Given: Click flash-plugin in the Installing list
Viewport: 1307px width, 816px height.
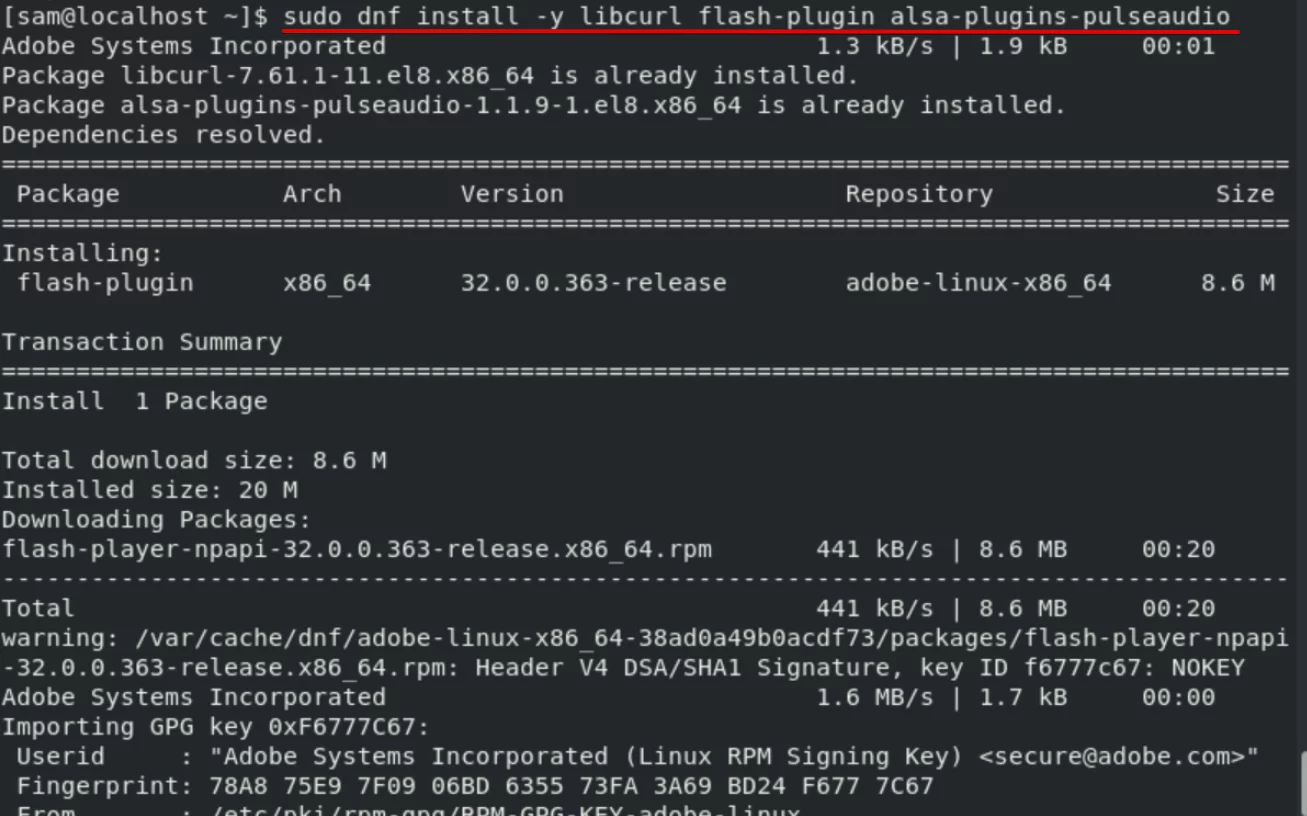Looking at the screenshot, I should coord(105,283).
